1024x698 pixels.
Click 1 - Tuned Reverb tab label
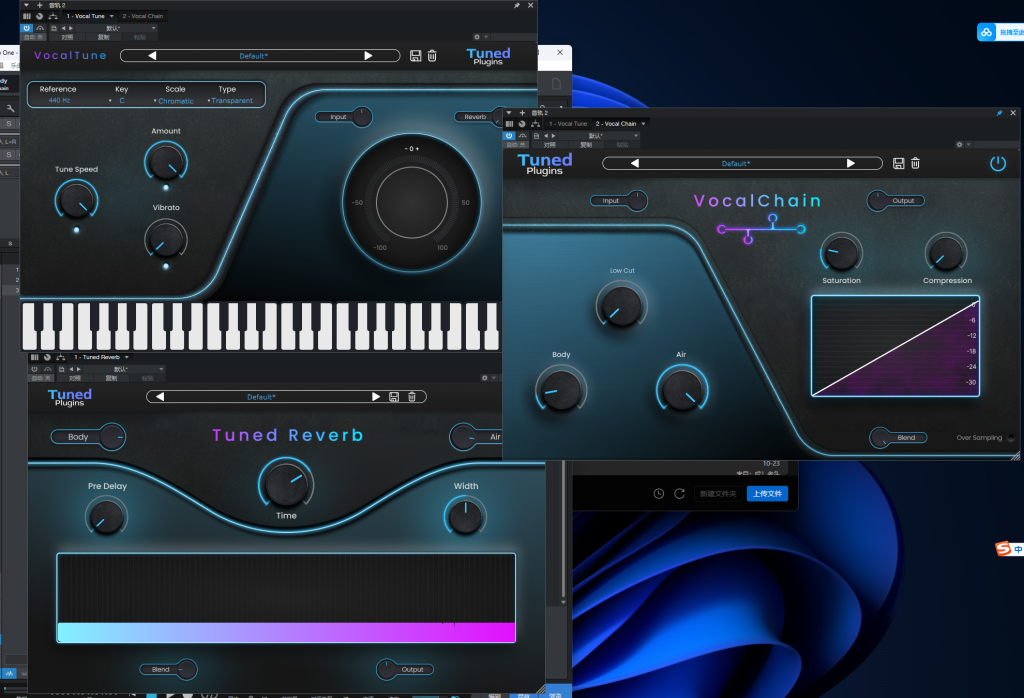tap(97, 357)
